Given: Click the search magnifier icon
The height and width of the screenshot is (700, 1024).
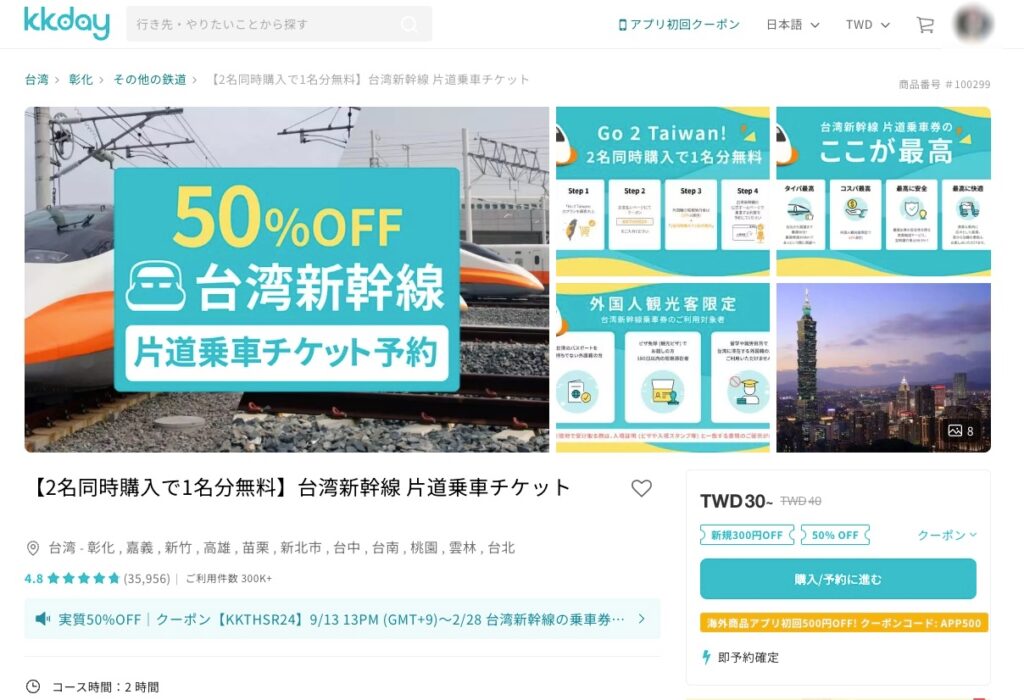Looking at the screenshot, I should pos(409,24).
